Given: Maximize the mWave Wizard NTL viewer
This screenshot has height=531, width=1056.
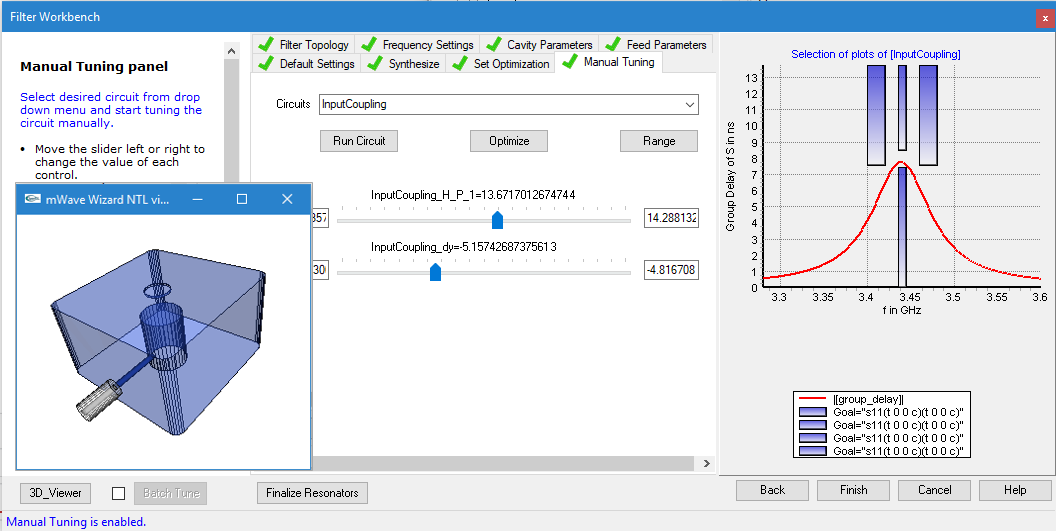Looking at the screenshot, I should point(242,199).
